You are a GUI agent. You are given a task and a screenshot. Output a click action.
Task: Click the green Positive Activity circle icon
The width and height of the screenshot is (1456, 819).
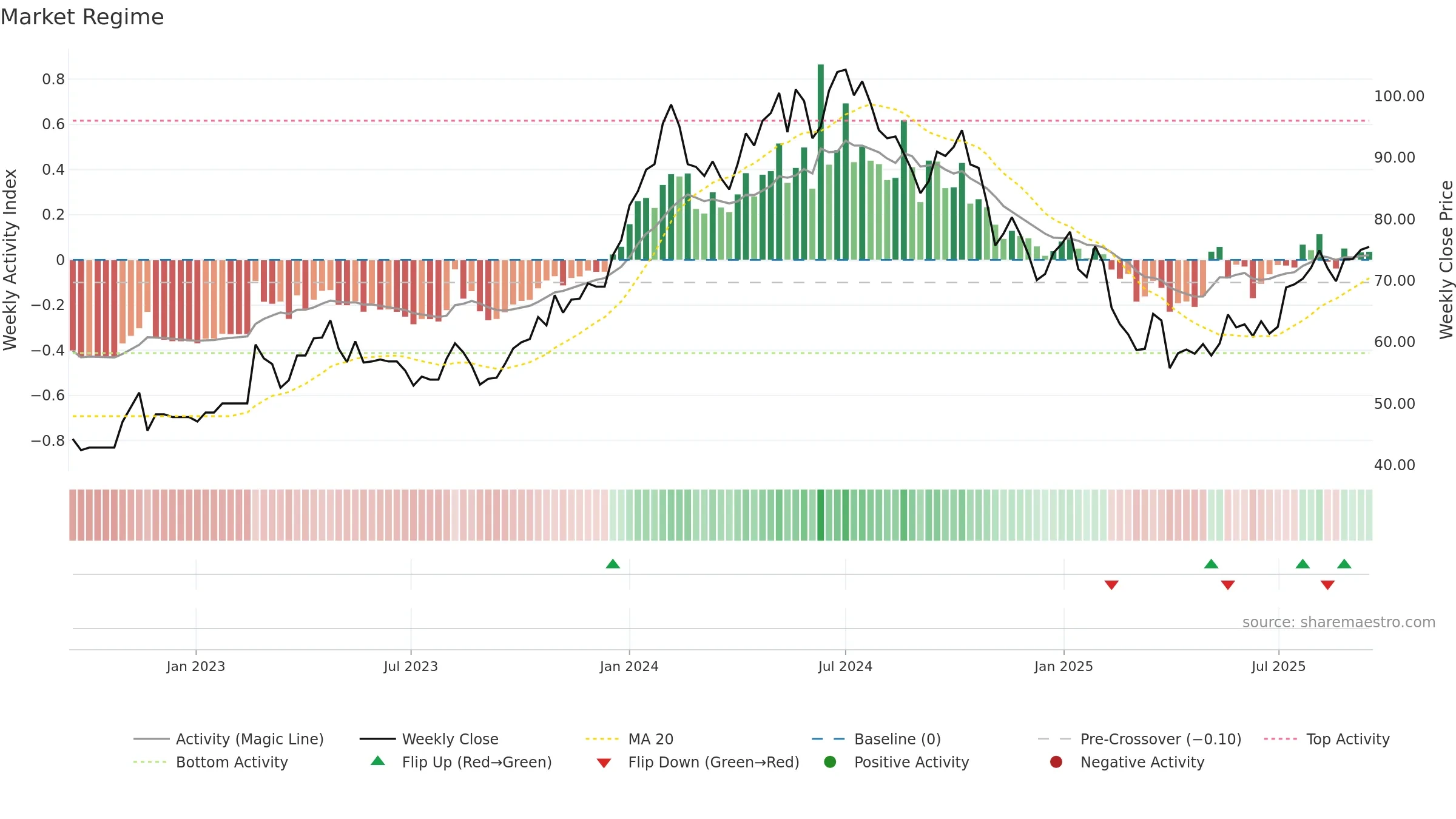tap(830, 762)
